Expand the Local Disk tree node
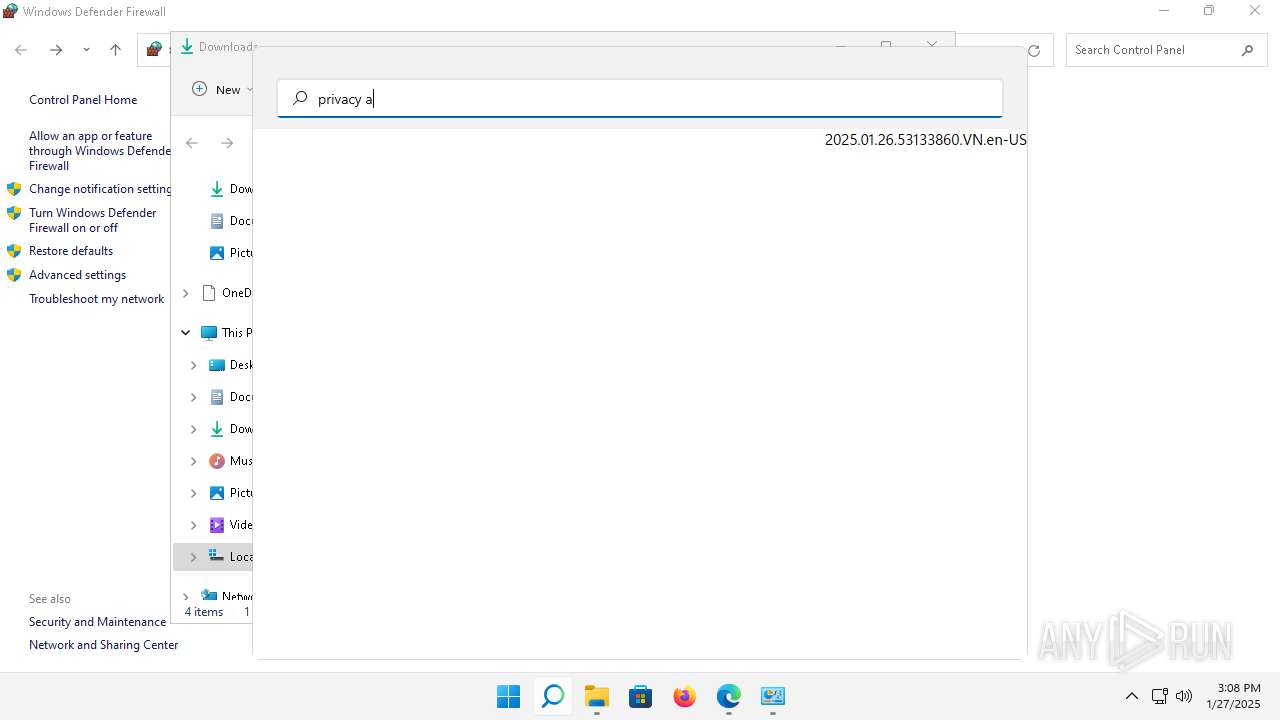1280x720 pixels. [x=194, y=557]
